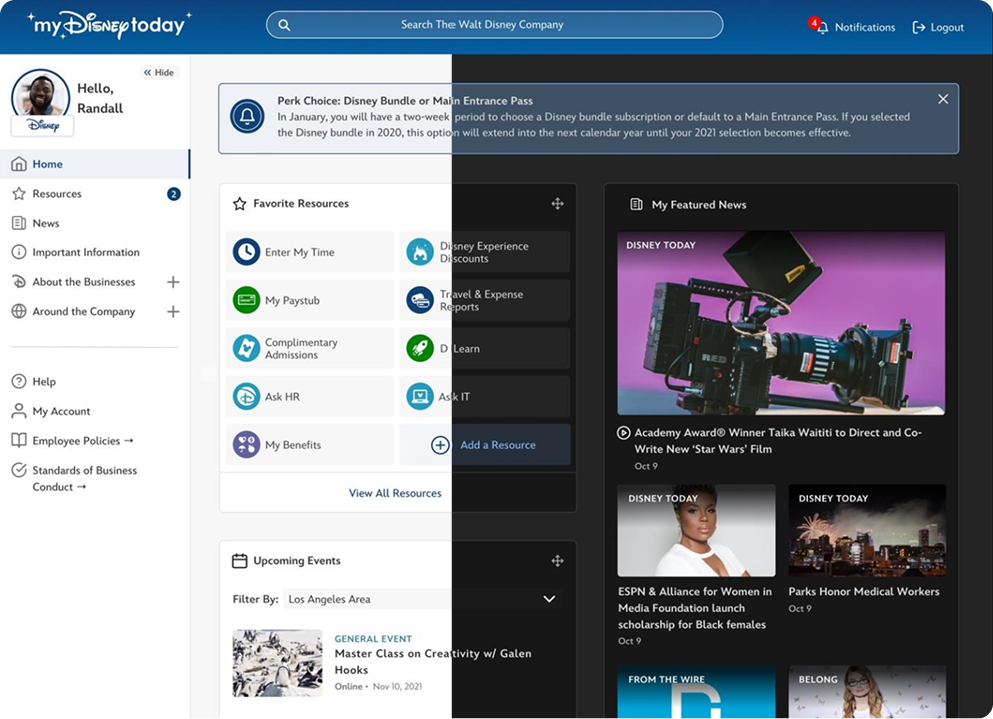Viewport: 993px width, 719px height.
Task: Select Resources in the sidebar
Action: click(x=57, y=194)
